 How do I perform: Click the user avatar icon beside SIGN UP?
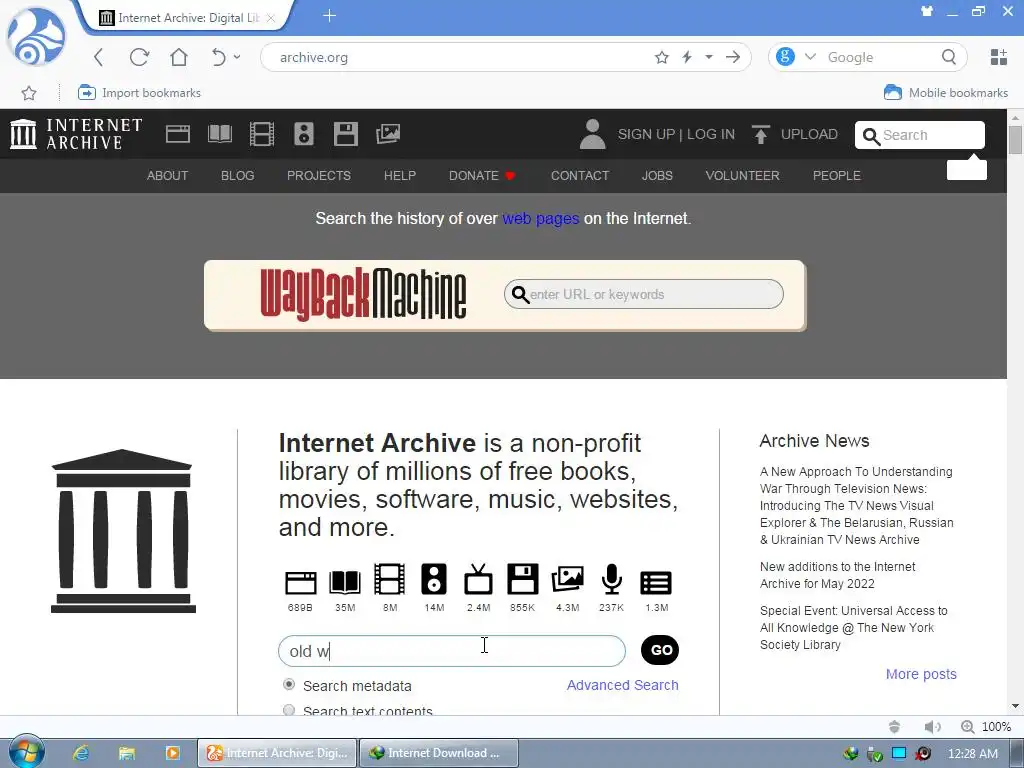(x=592, y=134)
